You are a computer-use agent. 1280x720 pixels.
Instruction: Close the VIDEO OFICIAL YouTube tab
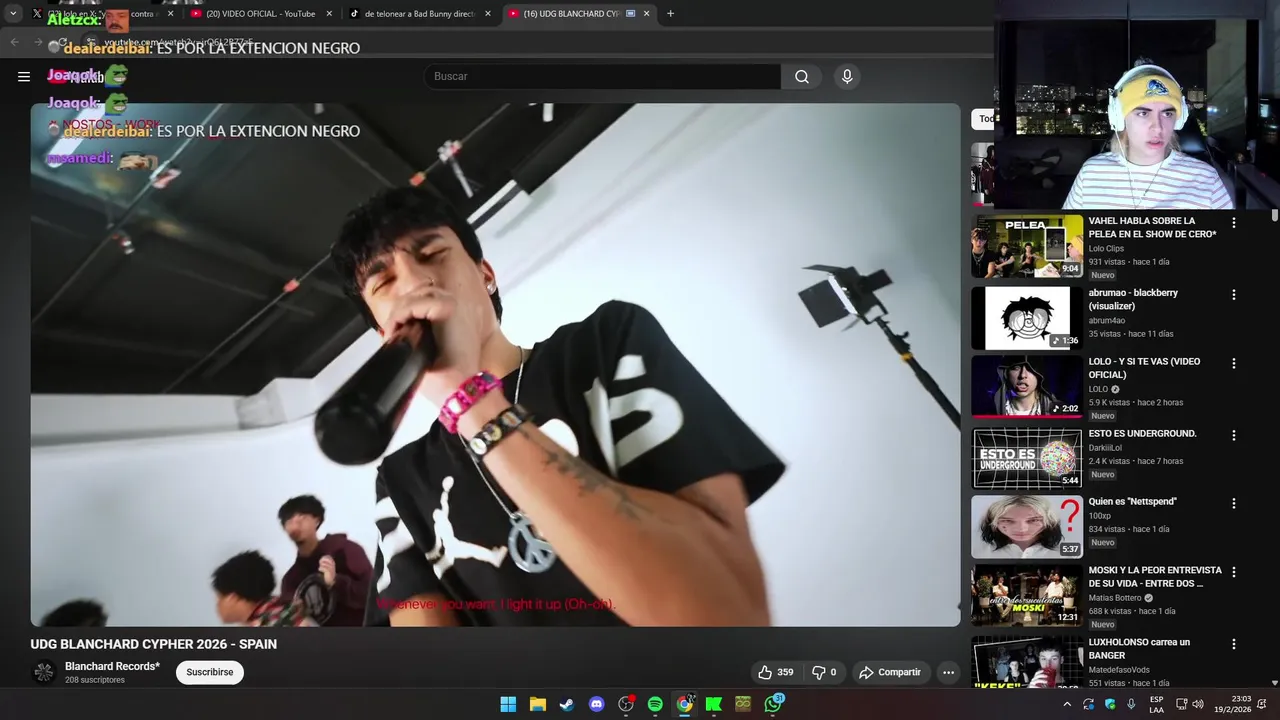point(329,13)
